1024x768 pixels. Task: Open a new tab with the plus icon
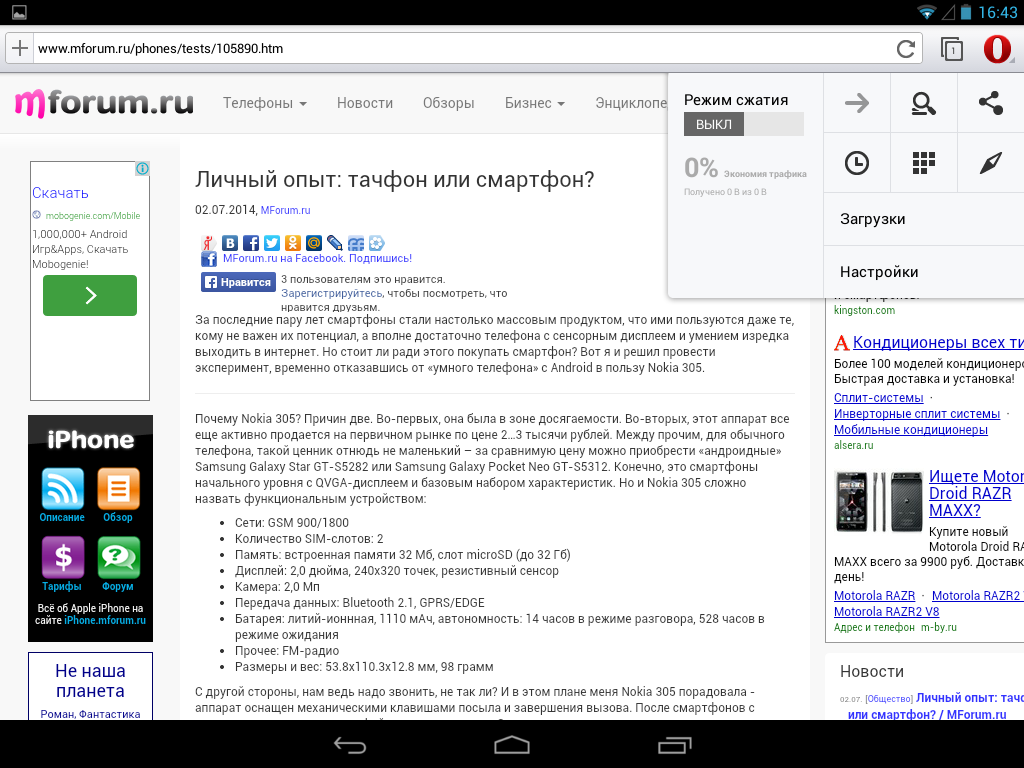coord(20,48)
